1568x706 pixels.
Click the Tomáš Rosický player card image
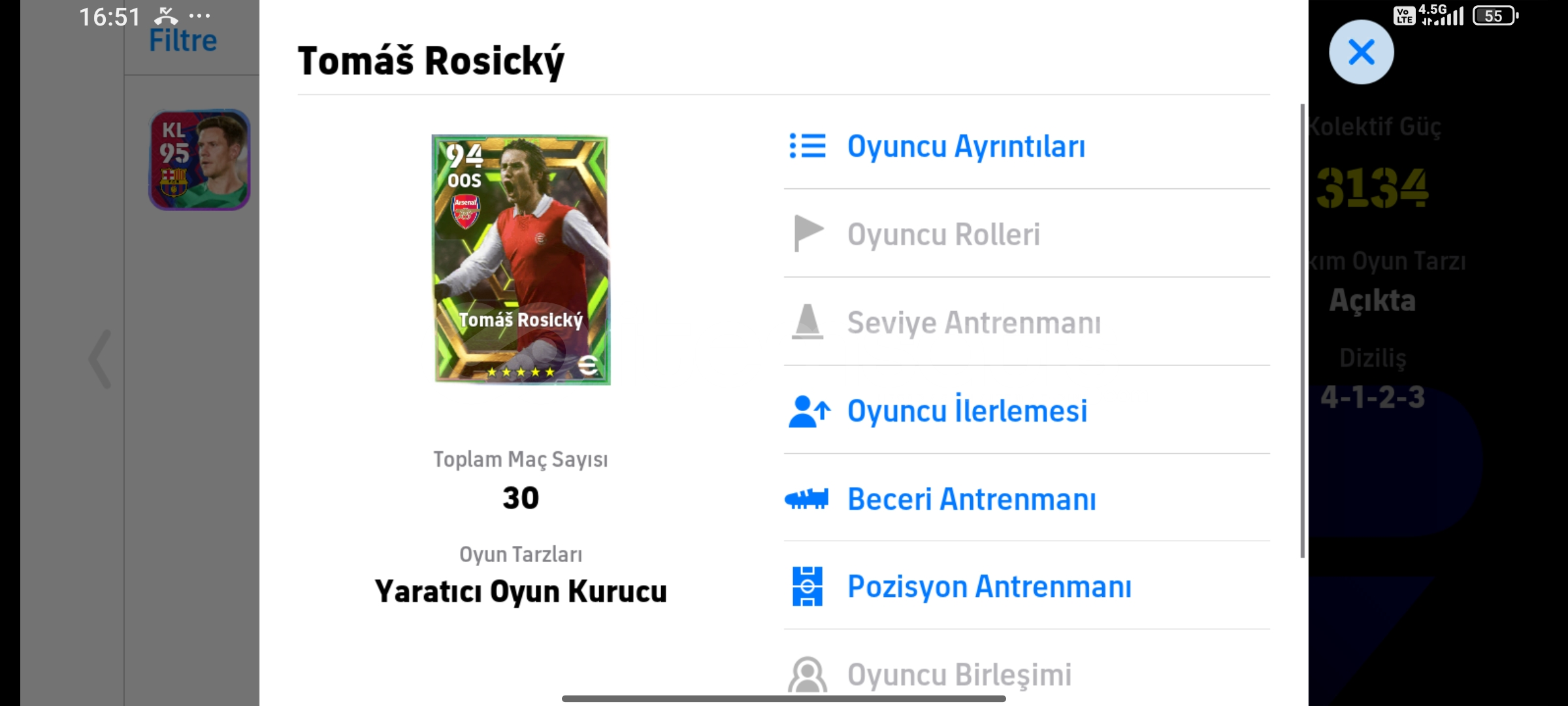pyautogui.click(x=521, y=260)
